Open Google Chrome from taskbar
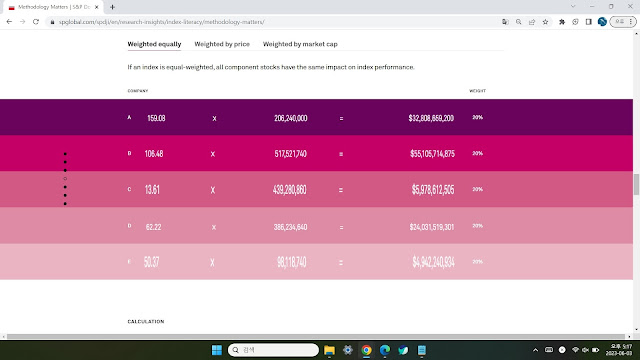Image resolution: width=640 pixels, height=360 pixels. [x=367, y=350]
